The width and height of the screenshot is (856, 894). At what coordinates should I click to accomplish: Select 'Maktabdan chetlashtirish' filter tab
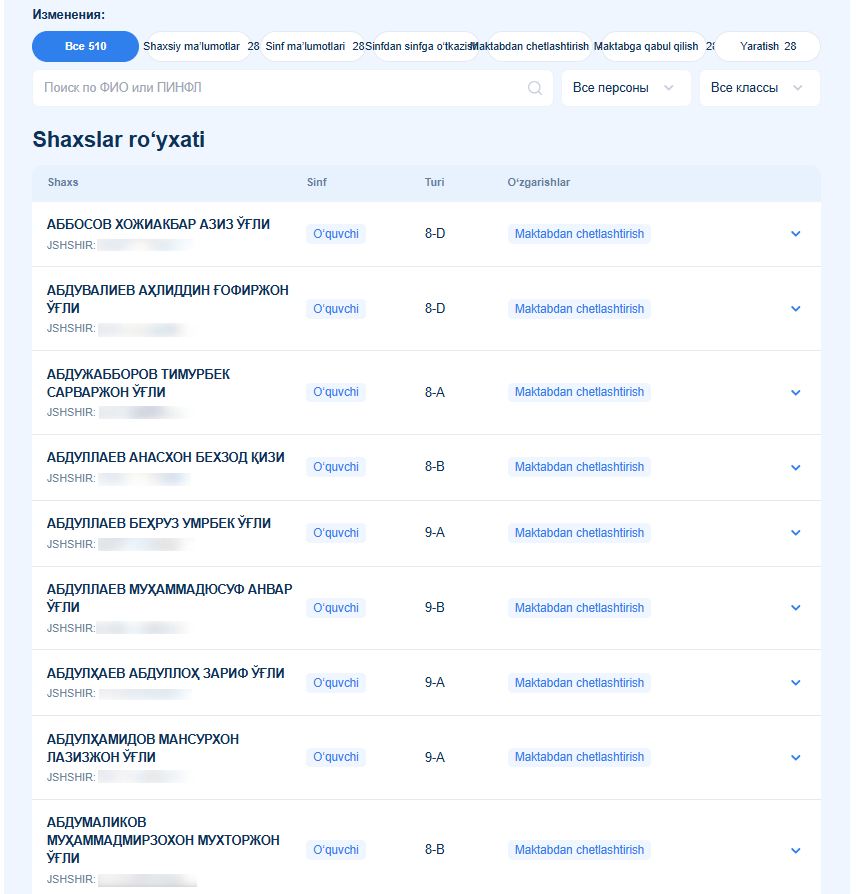click(x=538, y=46)
